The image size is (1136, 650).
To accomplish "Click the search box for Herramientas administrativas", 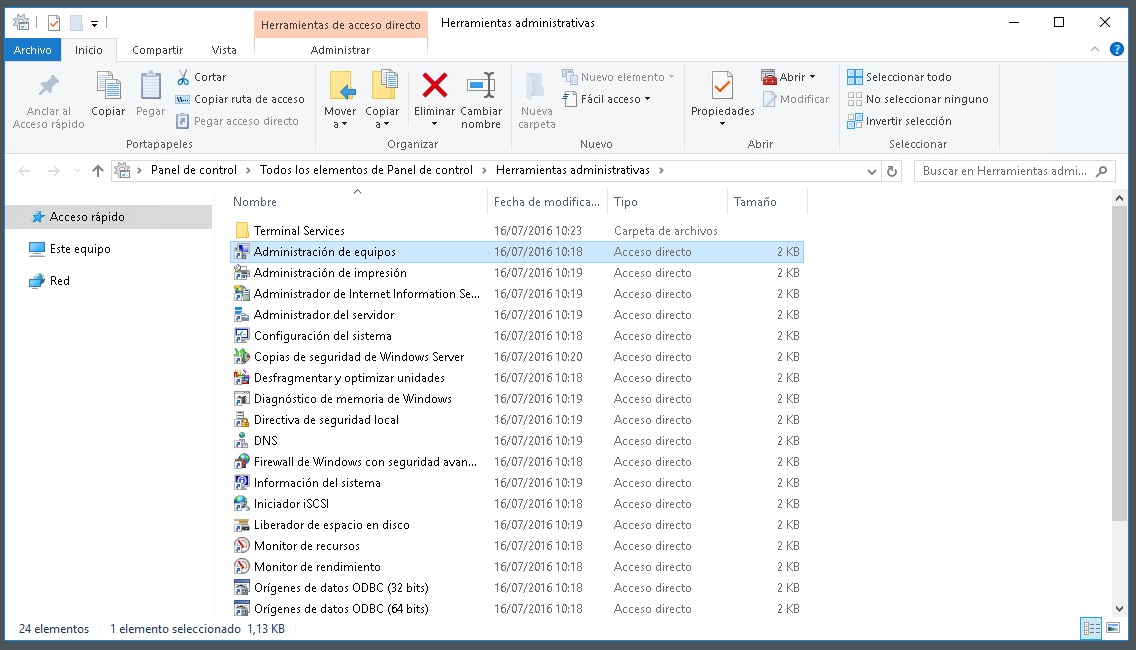I will (1005, 171).
